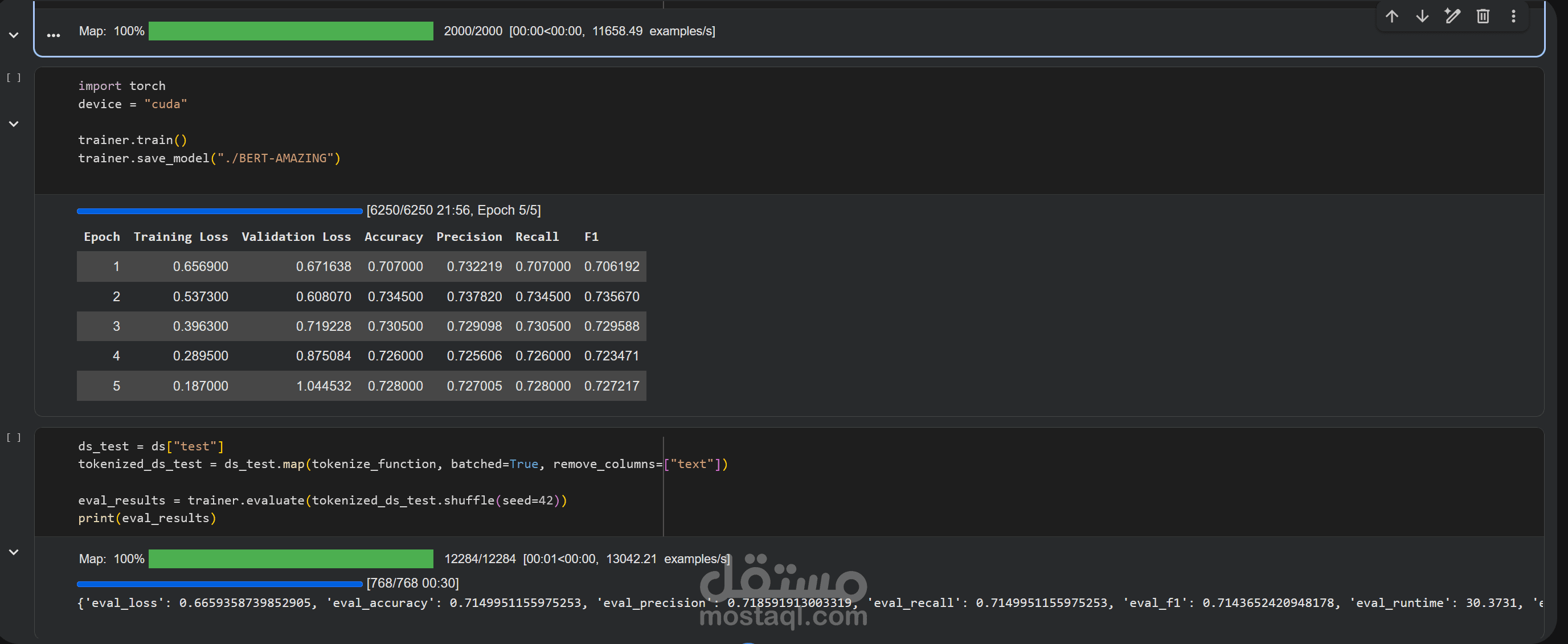Delete the cell with the trash icon
The image size is (1568, 644).
pyautogui.click(x=1483, y=17)
